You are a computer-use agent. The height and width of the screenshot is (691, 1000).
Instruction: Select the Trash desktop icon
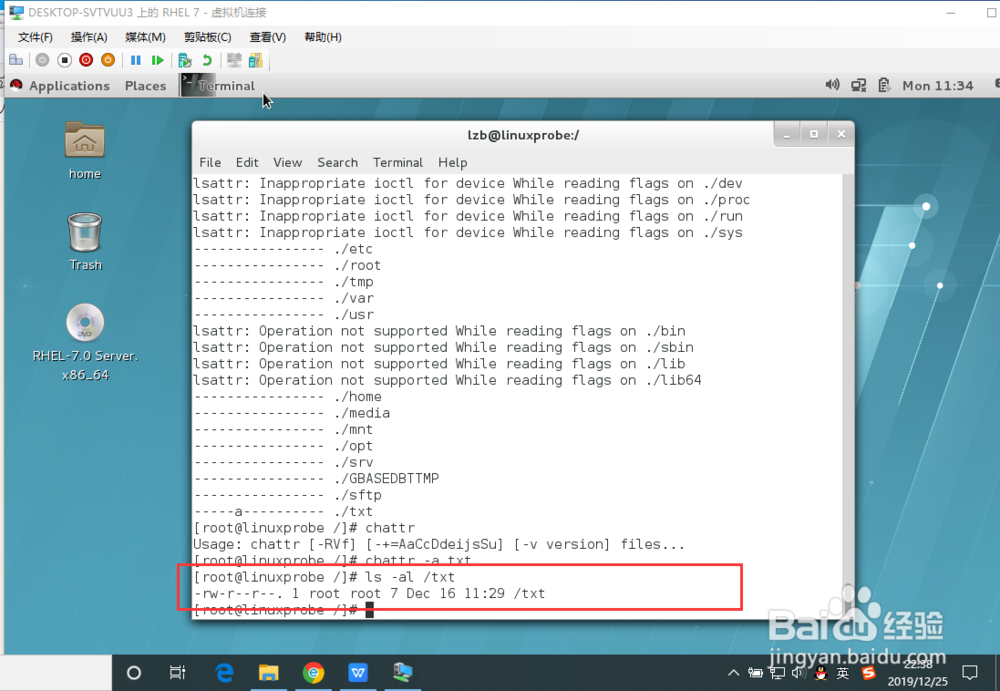coord(85,242)
